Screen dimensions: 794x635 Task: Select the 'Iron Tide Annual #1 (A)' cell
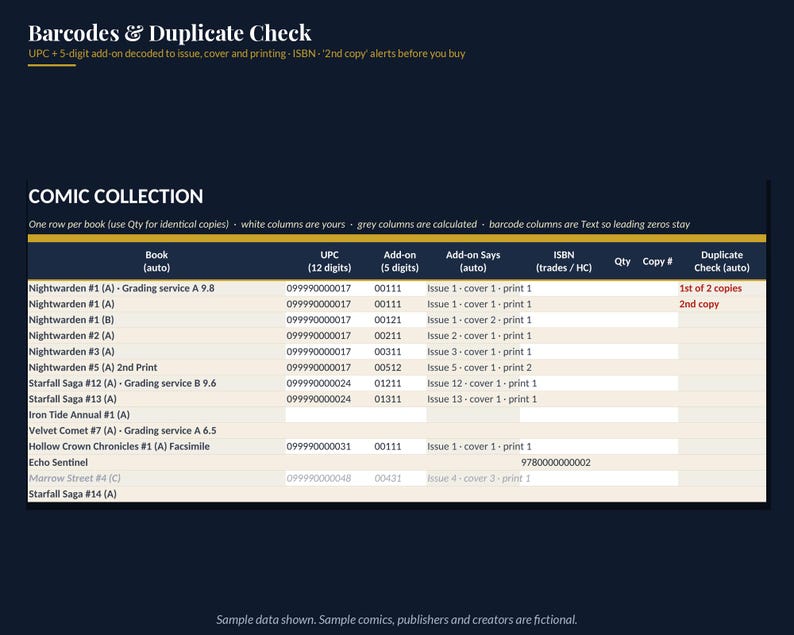[x=156, y=415]
